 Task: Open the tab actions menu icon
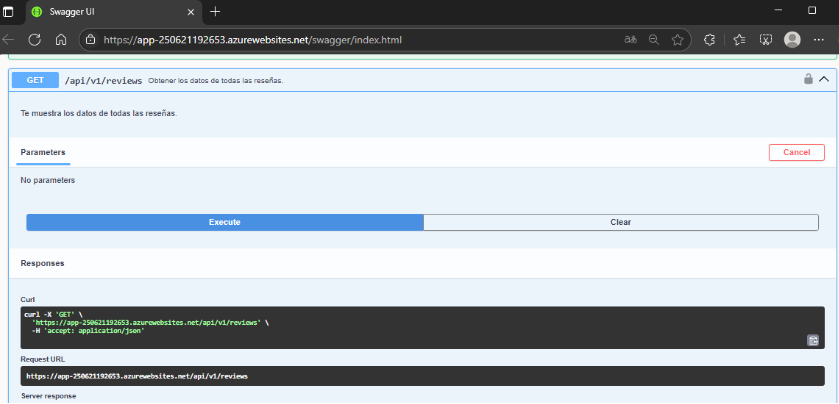8,11
